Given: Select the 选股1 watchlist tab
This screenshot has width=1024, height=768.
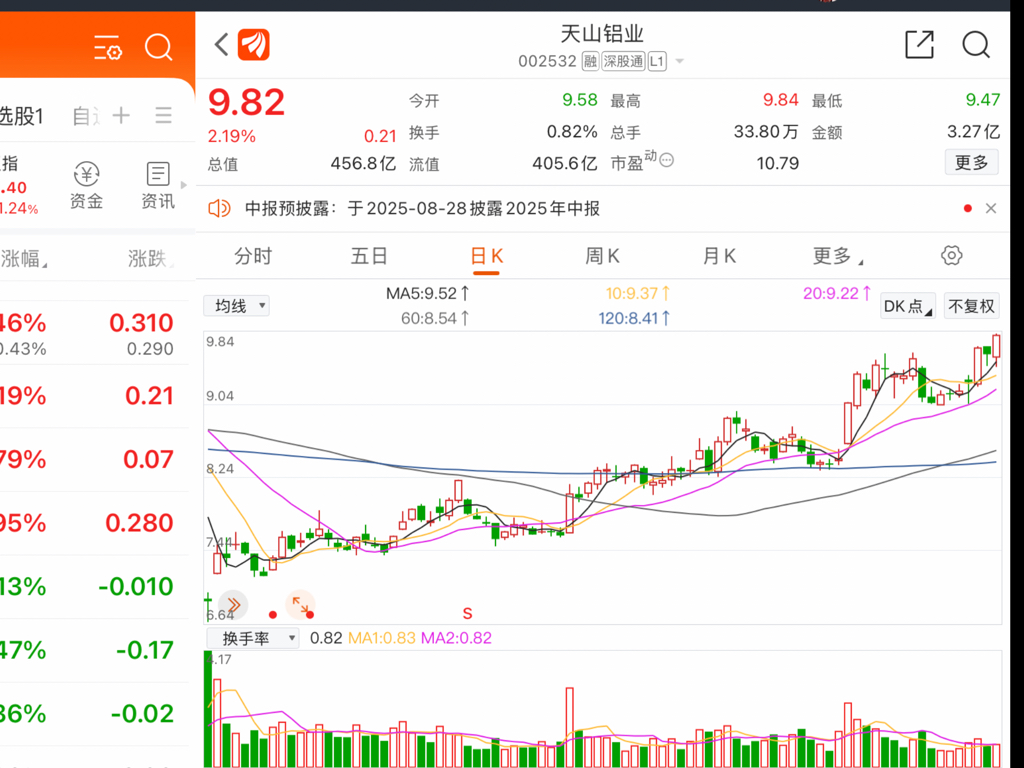Looking at the screenshot, I should (22, 116).
